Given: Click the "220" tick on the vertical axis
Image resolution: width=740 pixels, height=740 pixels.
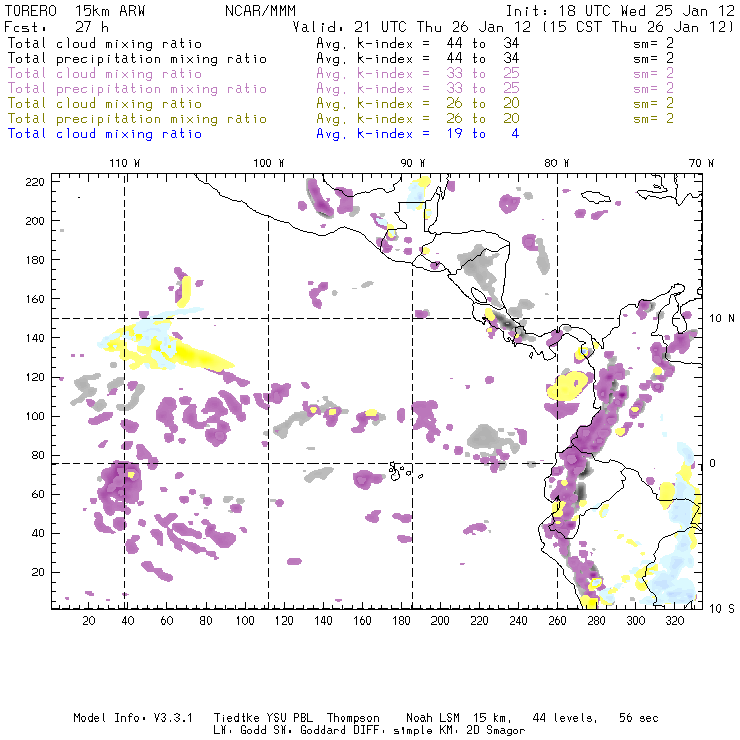Looking at the screenshot, I should tap(35, 182).
